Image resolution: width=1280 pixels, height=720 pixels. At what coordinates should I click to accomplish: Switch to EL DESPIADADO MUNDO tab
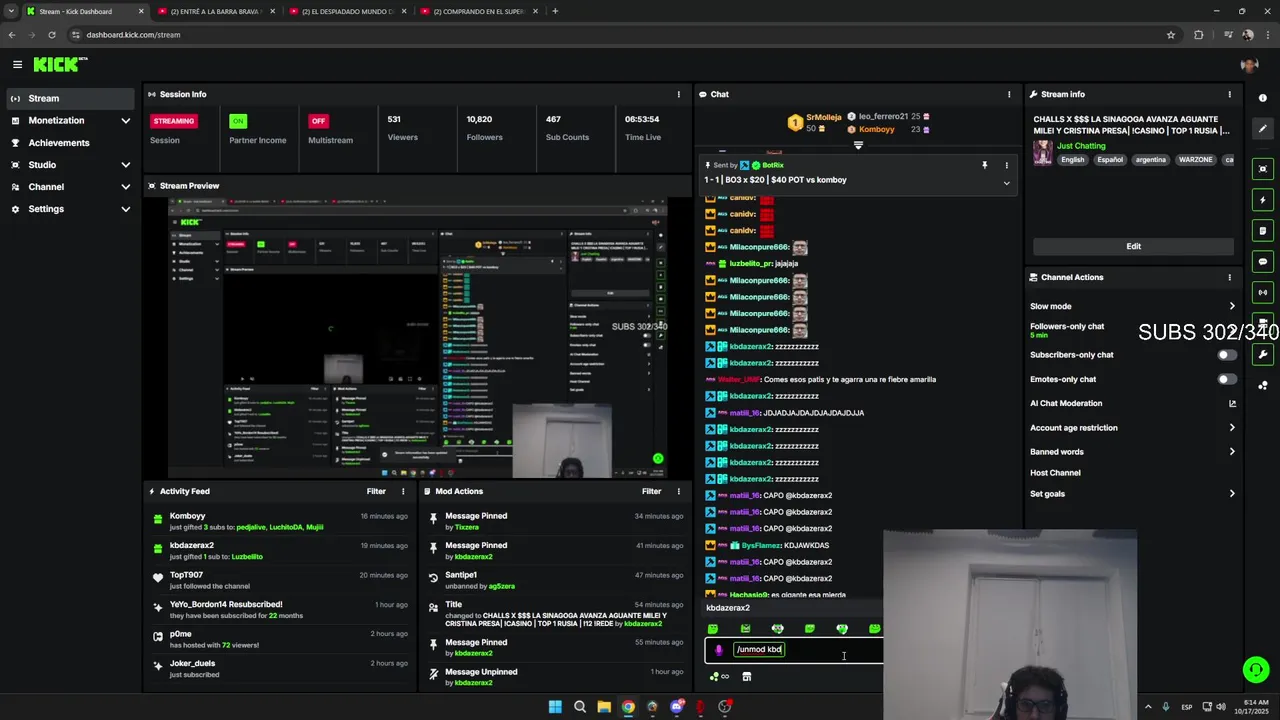[347, 11]
